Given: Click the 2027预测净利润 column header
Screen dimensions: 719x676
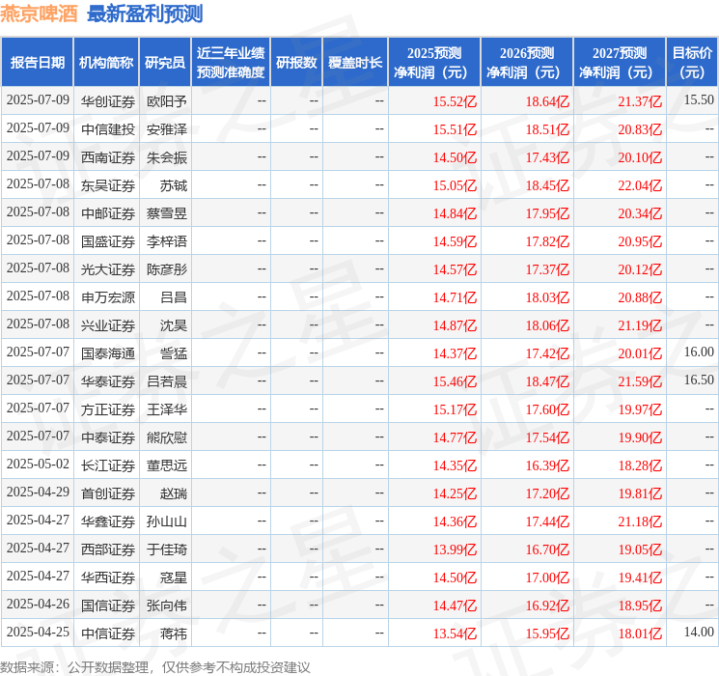Looking at the screenshot, I should (x=619, y=62).
